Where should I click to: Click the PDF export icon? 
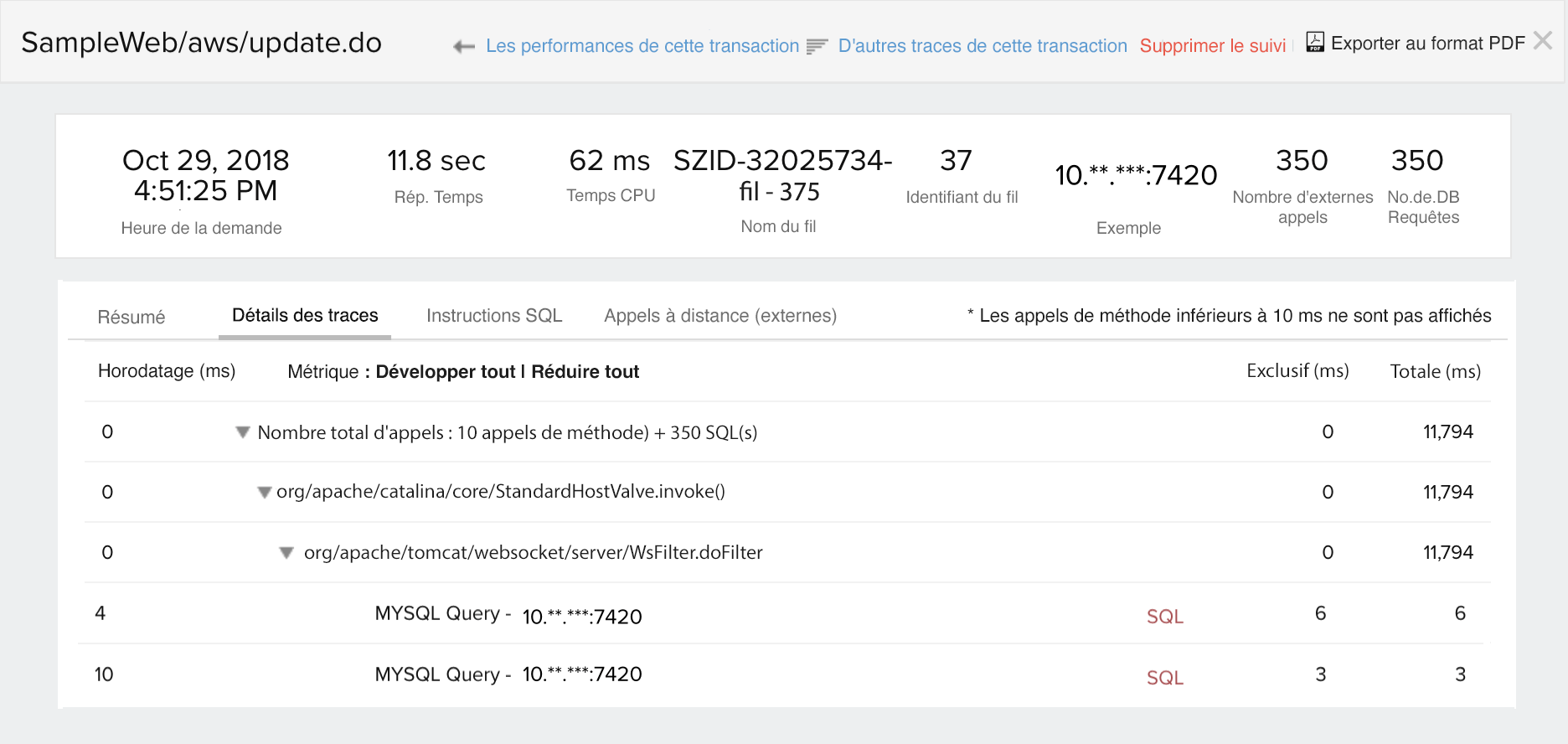click(x=1315, y=43)
